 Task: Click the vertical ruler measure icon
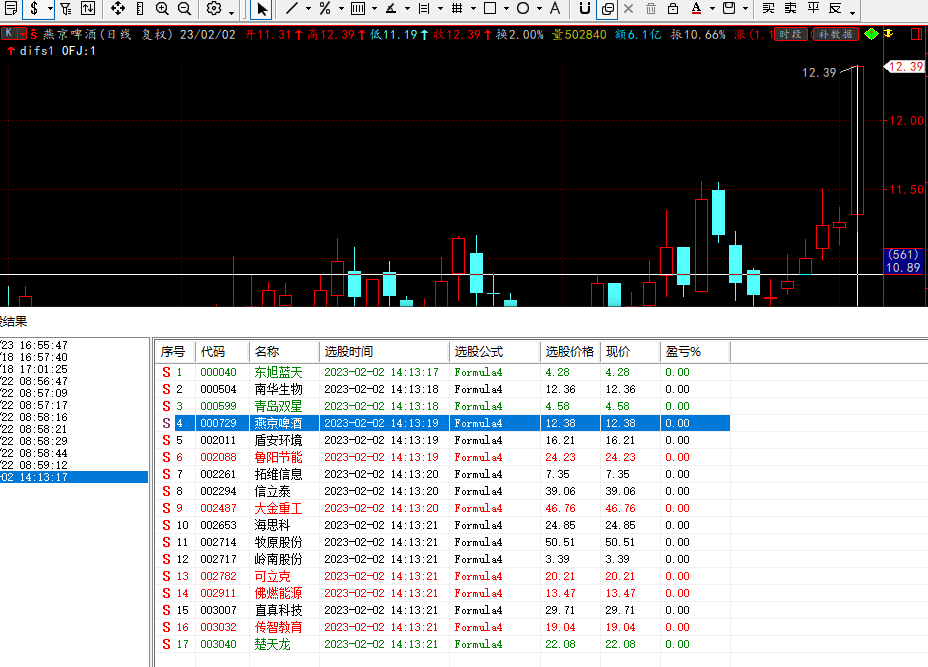(x=140, y=8)
